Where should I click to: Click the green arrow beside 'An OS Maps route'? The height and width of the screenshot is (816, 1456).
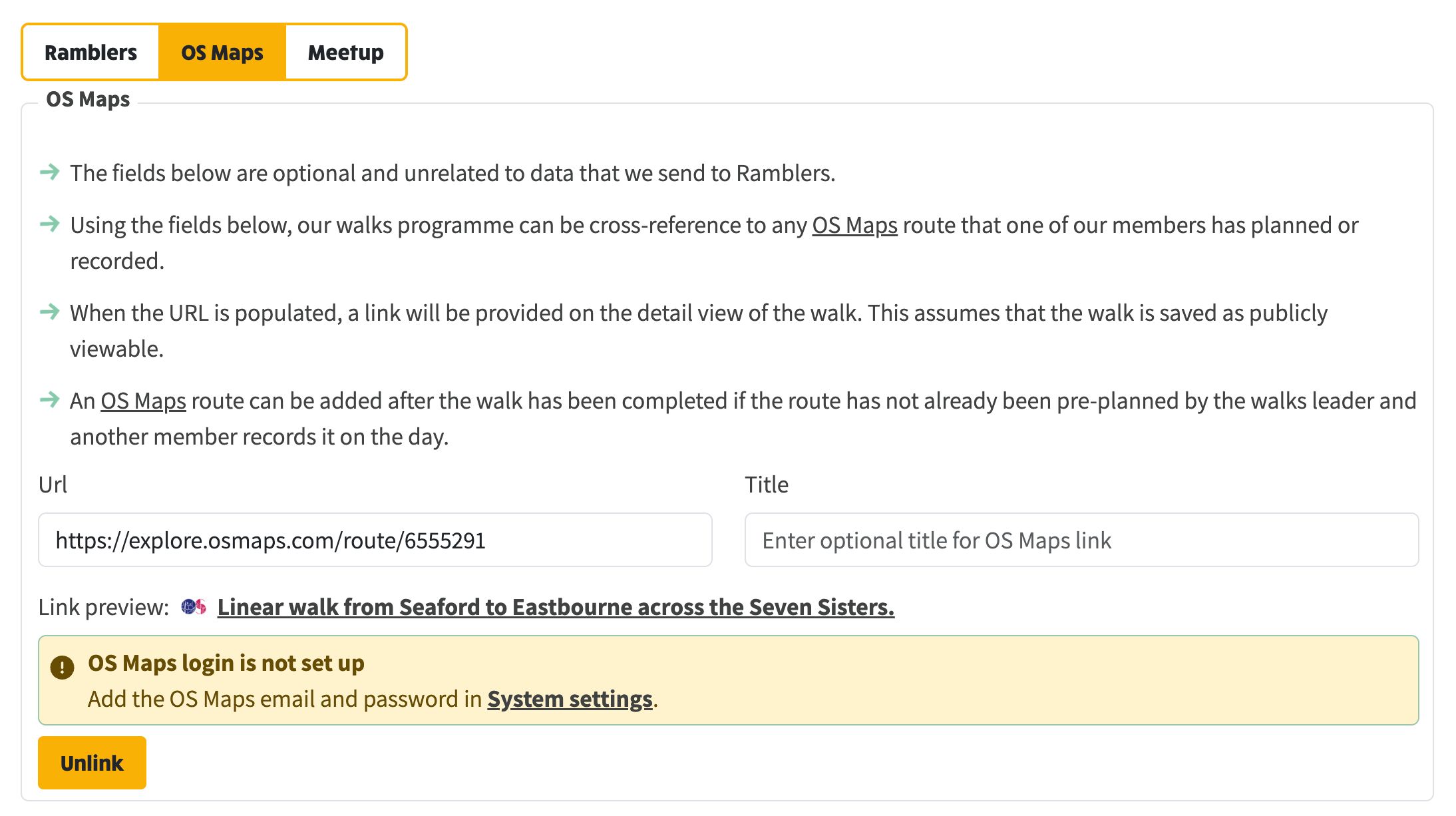tap(50, 400)
